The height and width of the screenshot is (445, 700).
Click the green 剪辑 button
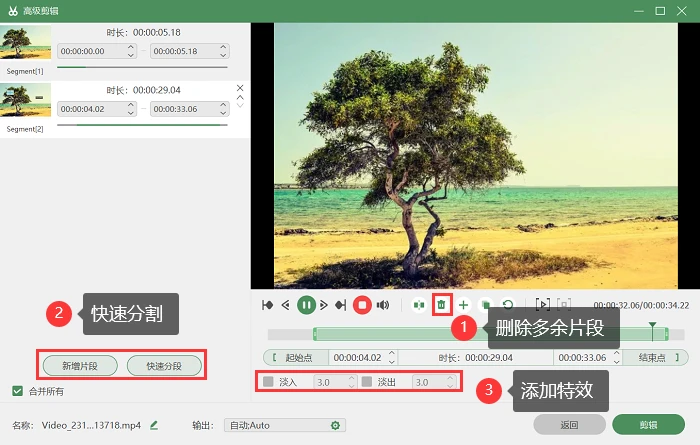(648, 425)
